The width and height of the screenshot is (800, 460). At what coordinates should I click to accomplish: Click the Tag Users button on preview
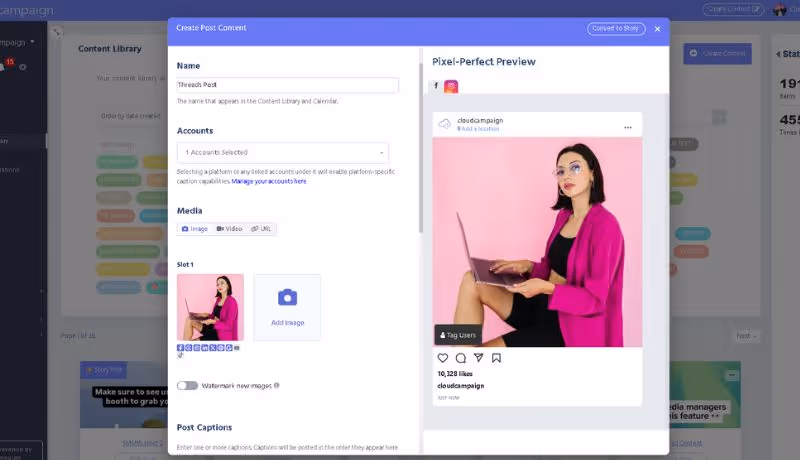click(458, 335)
